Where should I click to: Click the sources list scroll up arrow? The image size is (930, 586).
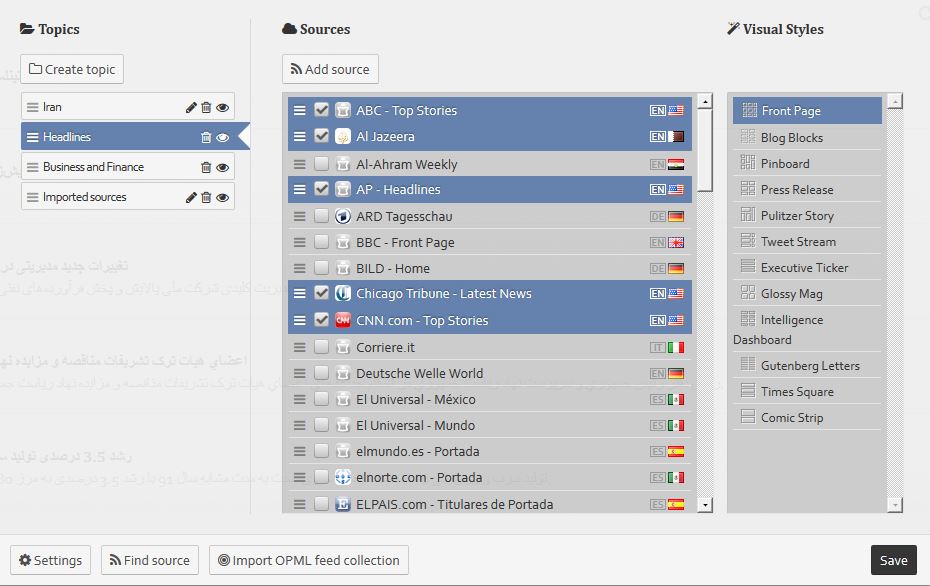pyautogui.click(x=705, y=101)
